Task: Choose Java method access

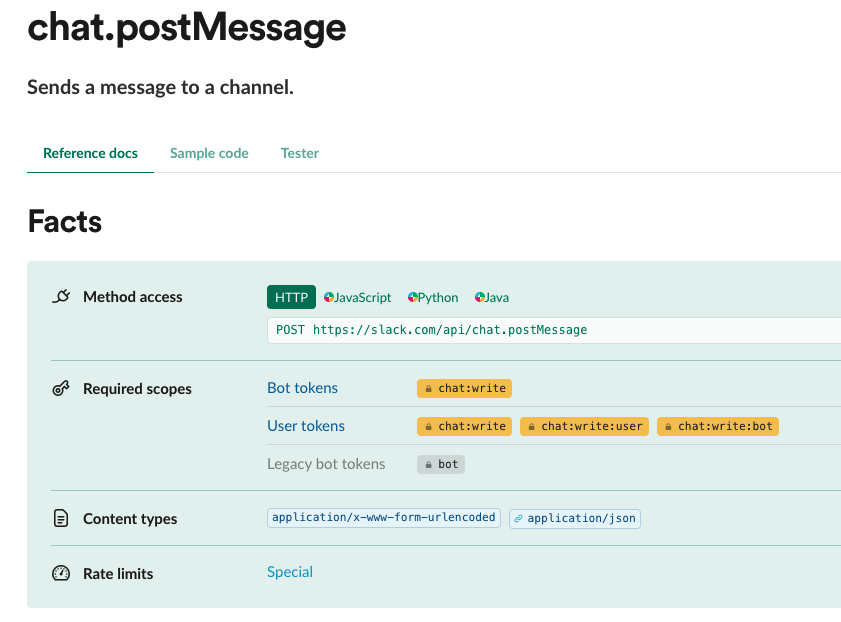Action: tap(492, 298)
